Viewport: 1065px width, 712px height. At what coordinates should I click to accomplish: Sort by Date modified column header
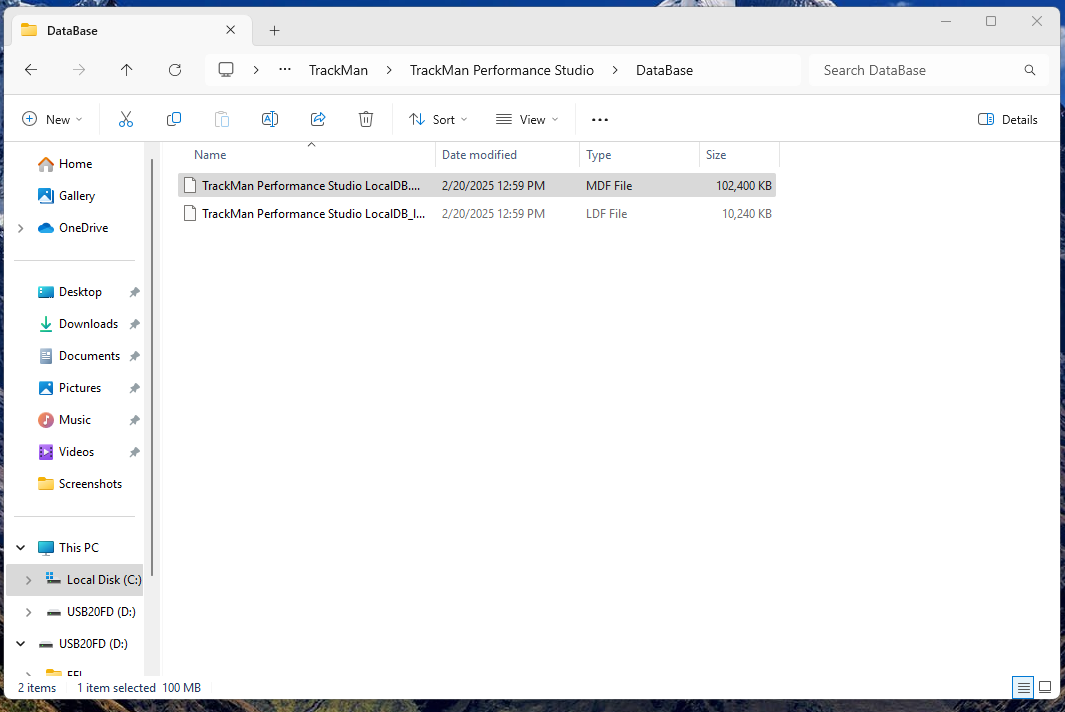click(x=507, y=155)
